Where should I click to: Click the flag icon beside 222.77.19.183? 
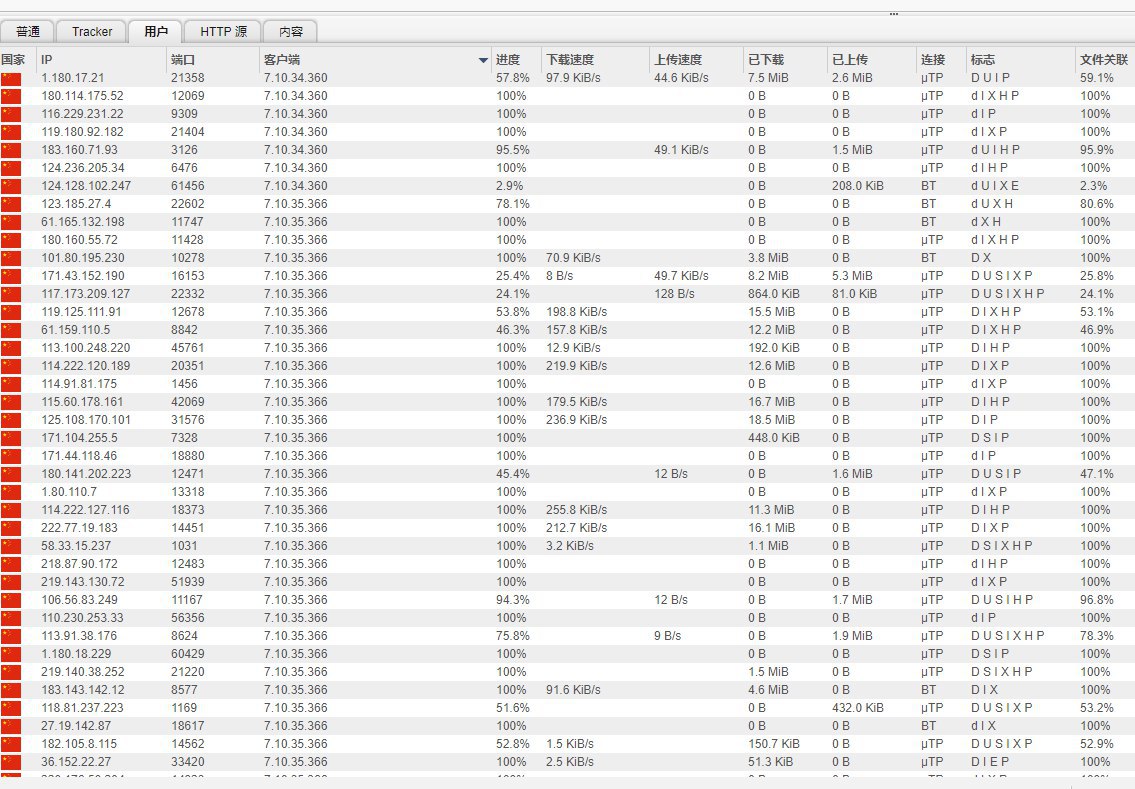pos(11,528)
